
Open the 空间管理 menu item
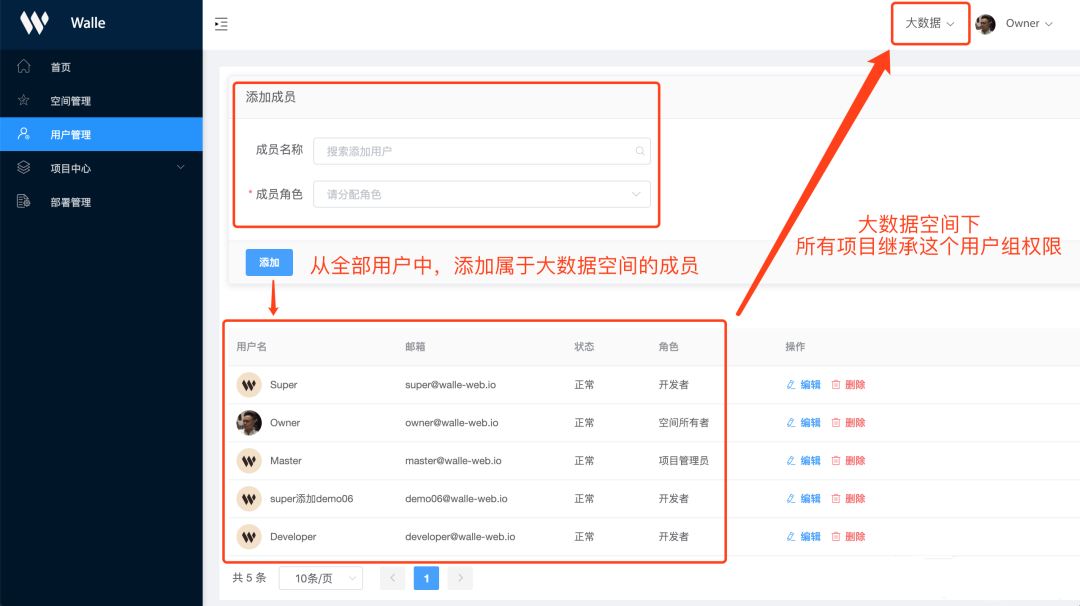pyautogui.click(x=101, y=101)
